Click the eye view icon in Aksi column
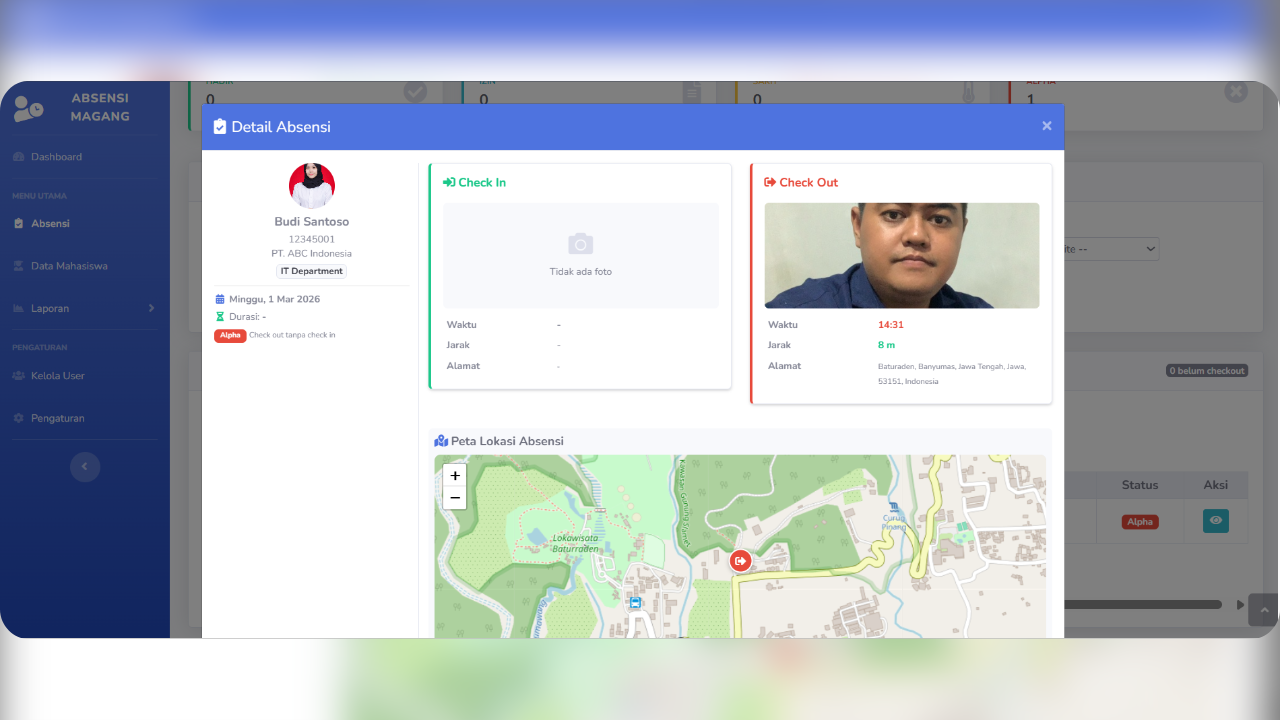Viewport: 1280px width, 720px height. click(1215, 521)
